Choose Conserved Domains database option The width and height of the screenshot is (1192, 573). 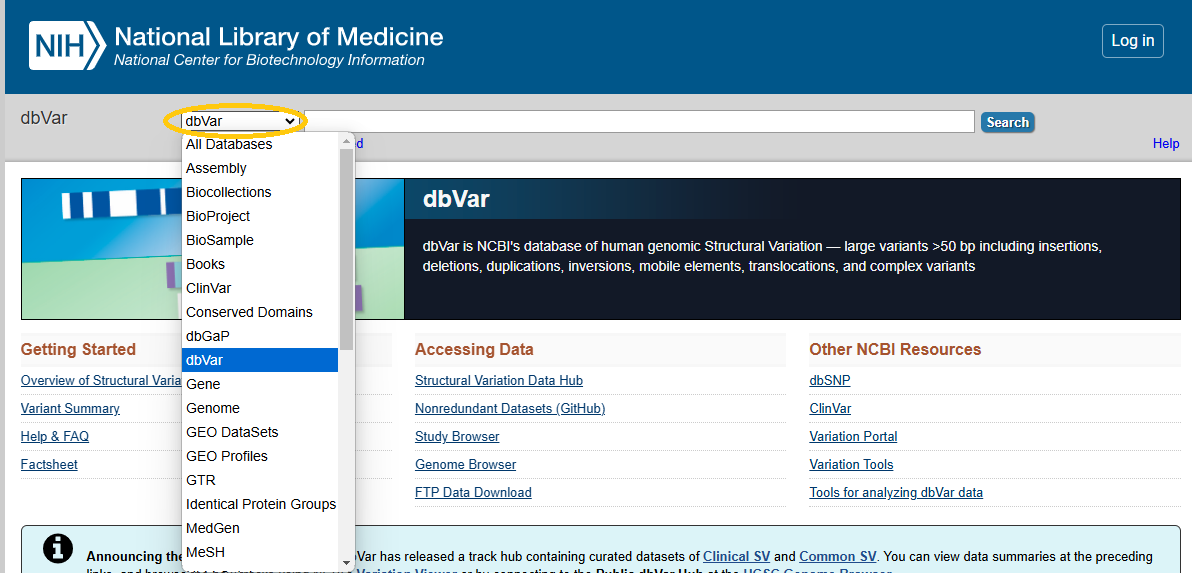click(260, 312)
